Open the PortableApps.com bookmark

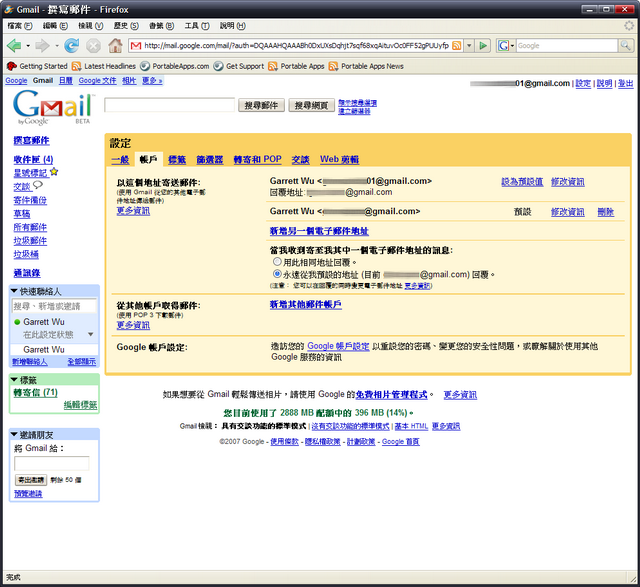pos(174,66)
